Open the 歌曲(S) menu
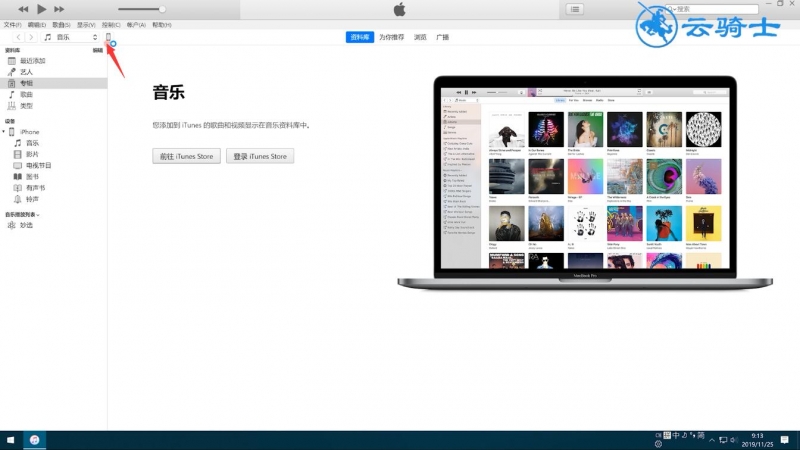The image size is (800, 450). pos(61,24)
